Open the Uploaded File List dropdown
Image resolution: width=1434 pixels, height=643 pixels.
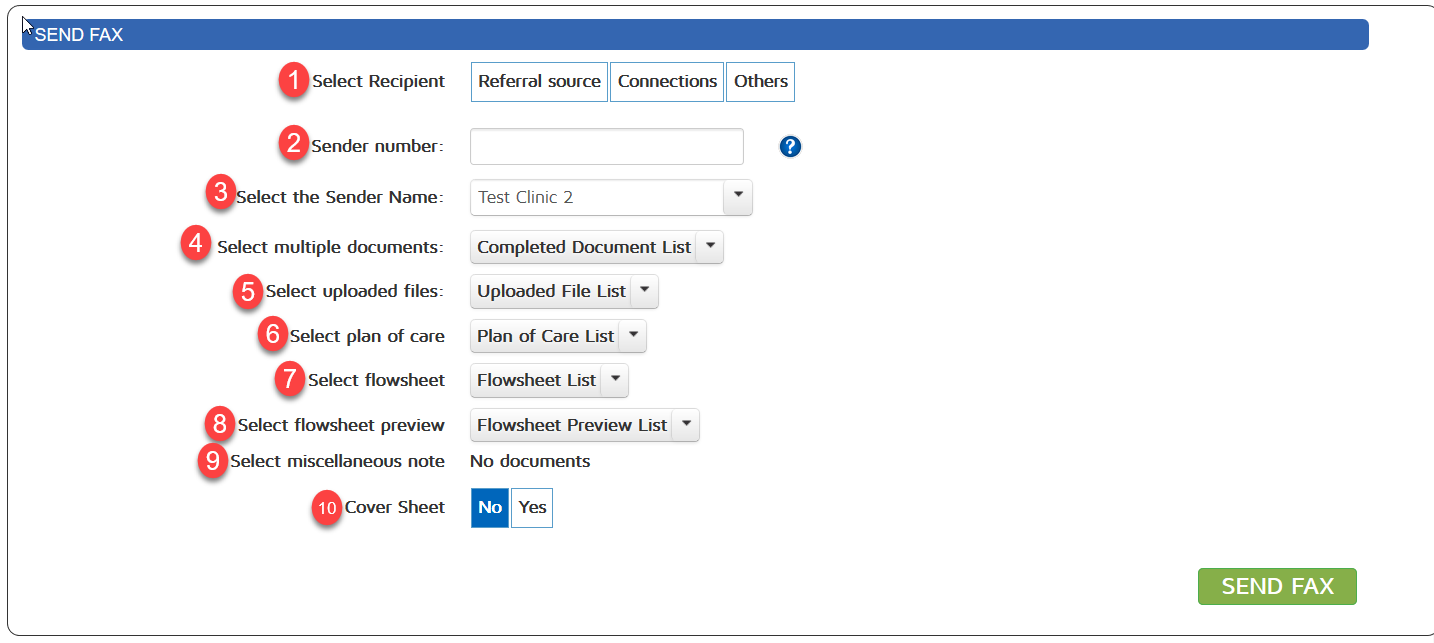coord(644,291)
